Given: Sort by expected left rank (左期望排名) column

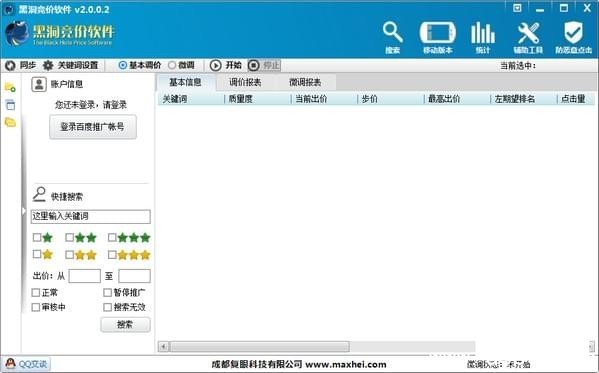Looking at the screenshot, I should click(x=524, y=99).
